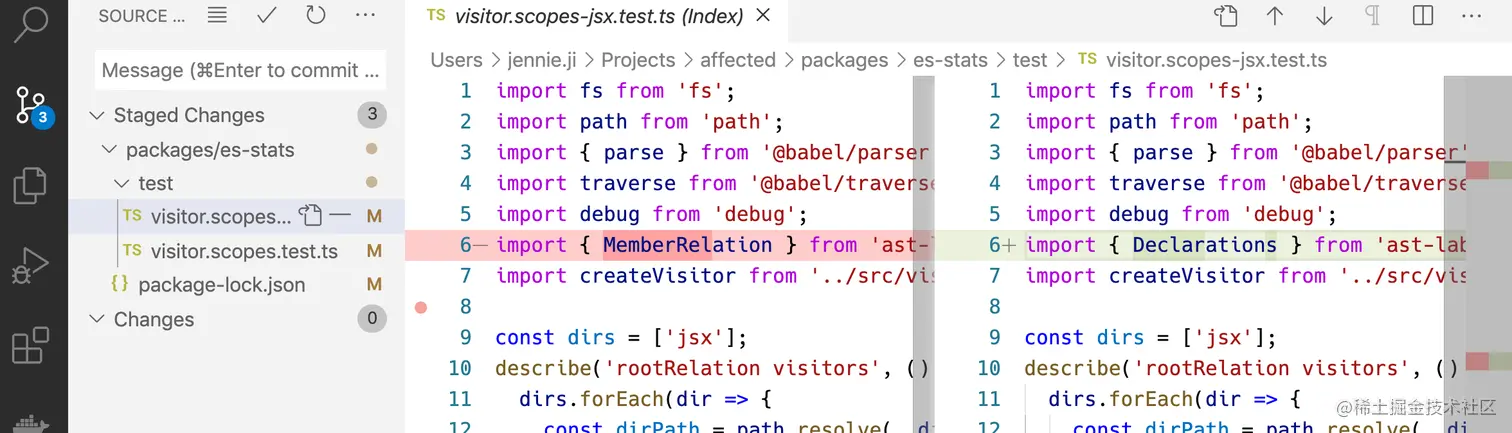Click test in the breadcrumb
The image size is (1512, 433).
(x=1030, y=60)
